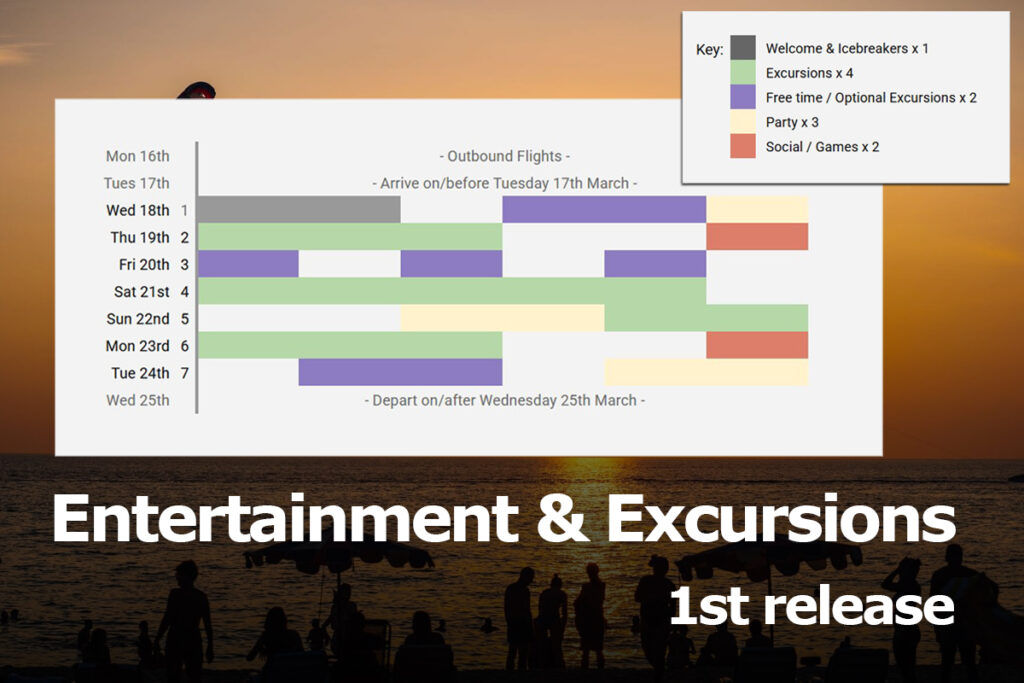
Task: Click the Arrive on/before Tuesday 17th March note
Action: 505,183
